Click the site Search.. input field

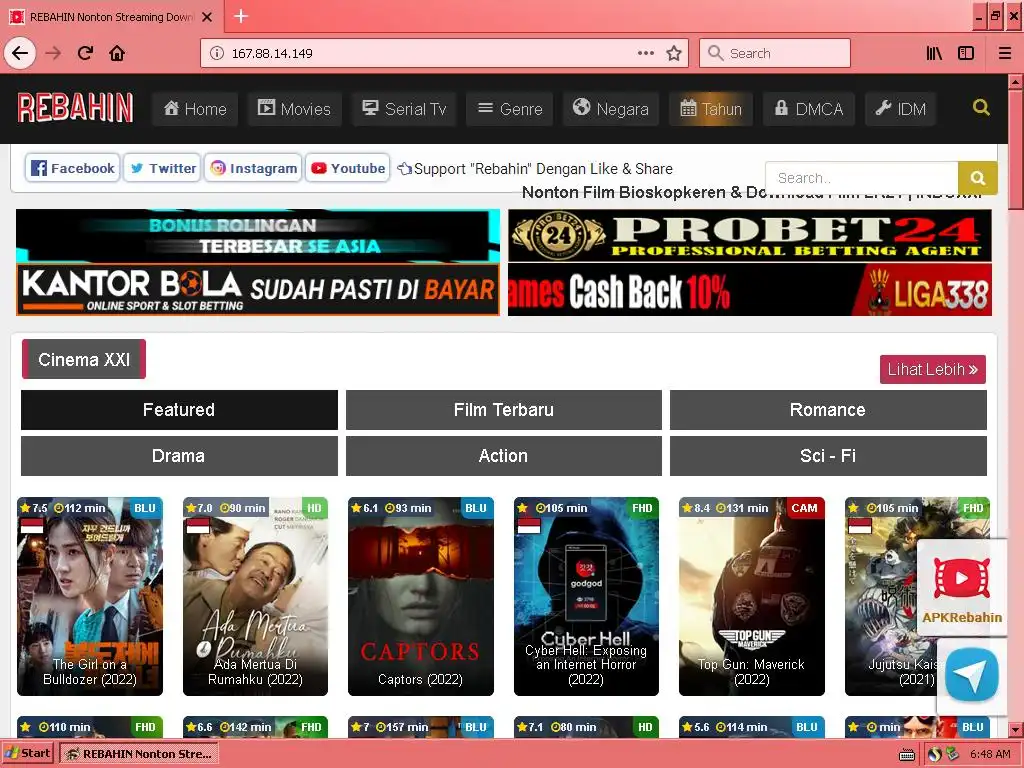(861, 178)
